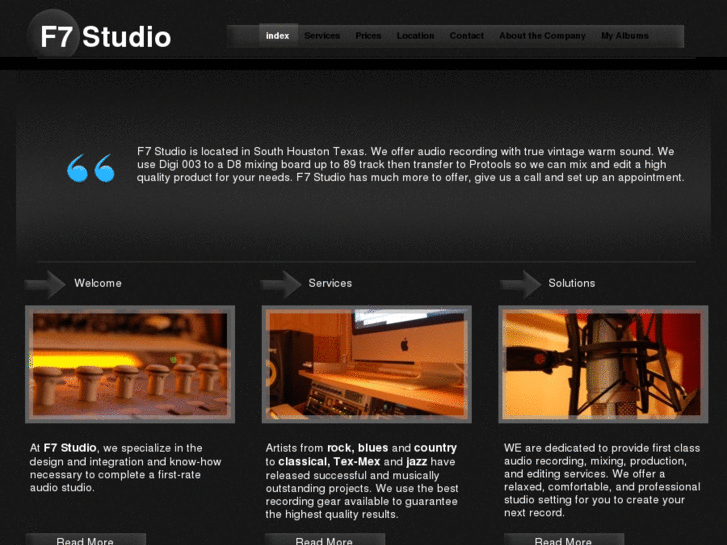The width and height of the screenshot is (727, 545).
Task: Open the mixing board knobs thumbnail
Action: coord(130,364)
